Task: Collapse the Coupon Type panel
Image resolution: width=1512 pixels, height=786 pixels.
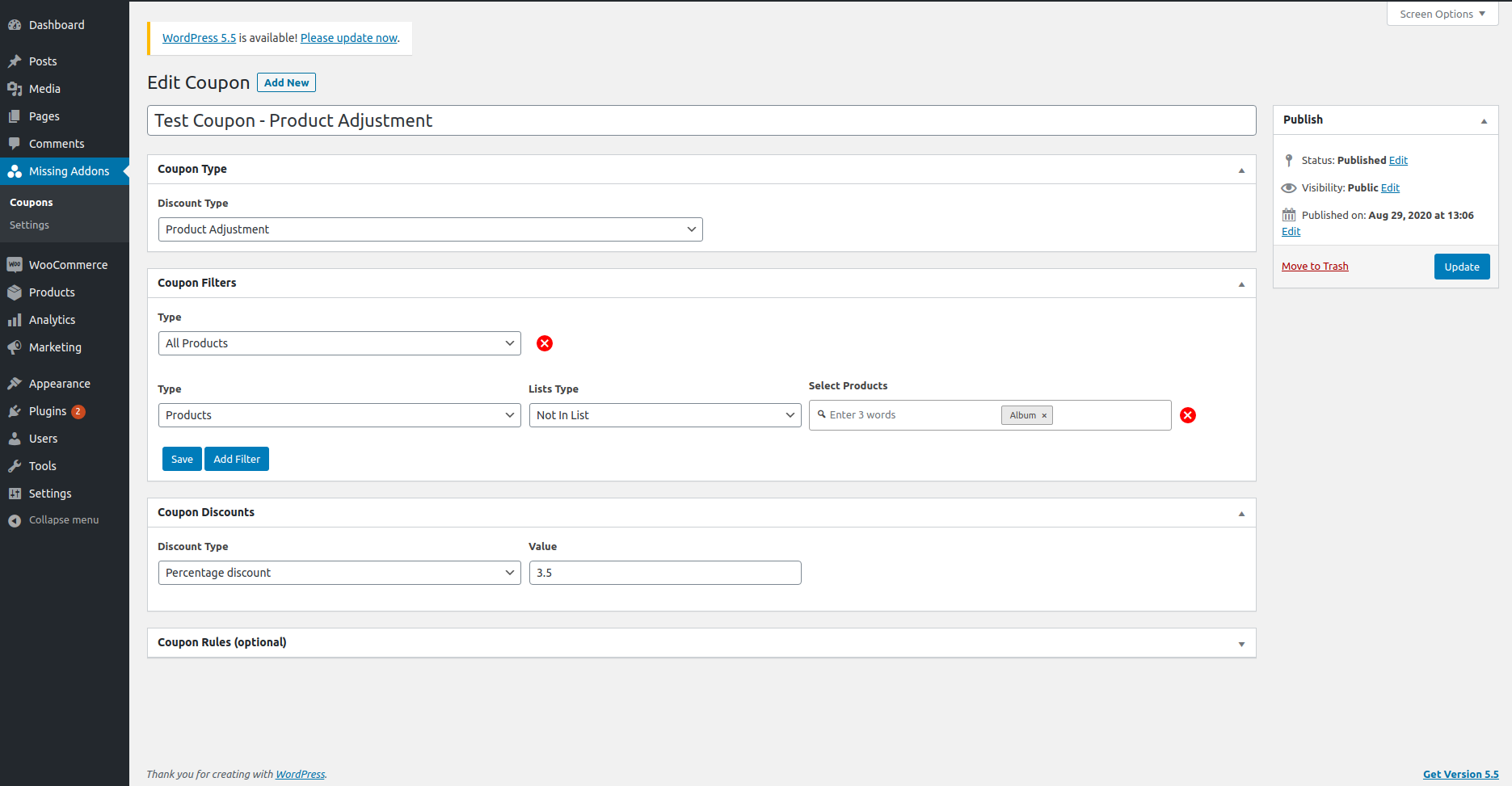Action: 1241,170
